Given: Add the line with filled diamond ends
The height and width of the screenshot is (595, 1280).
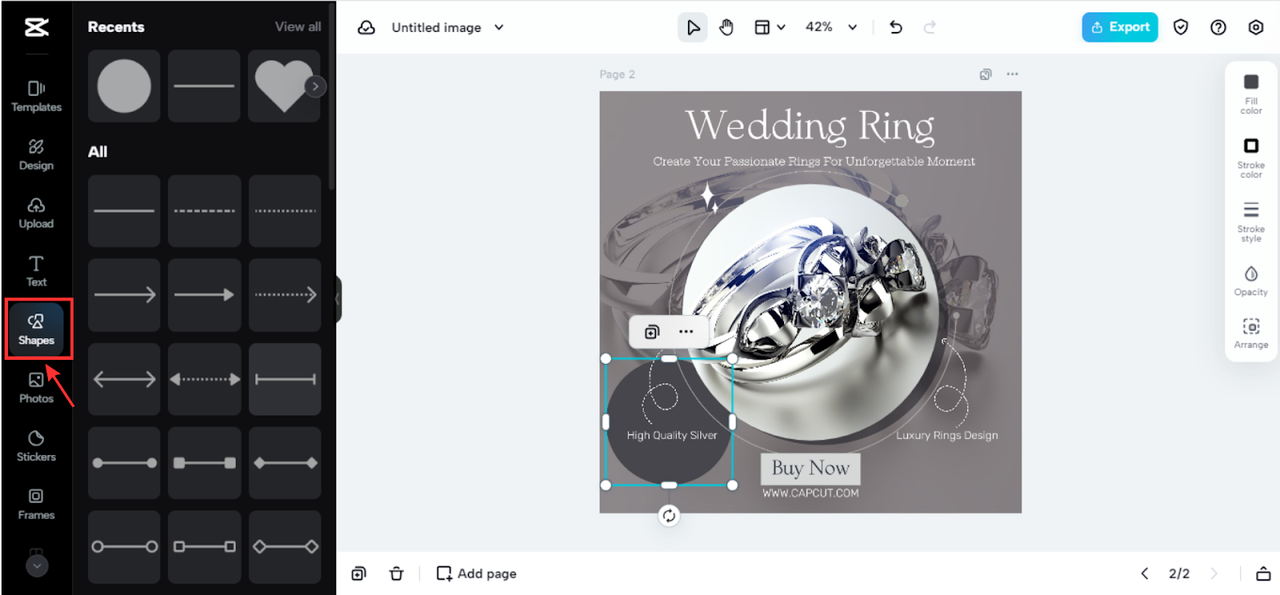Looking at the screenshot, I should point(285,463).
